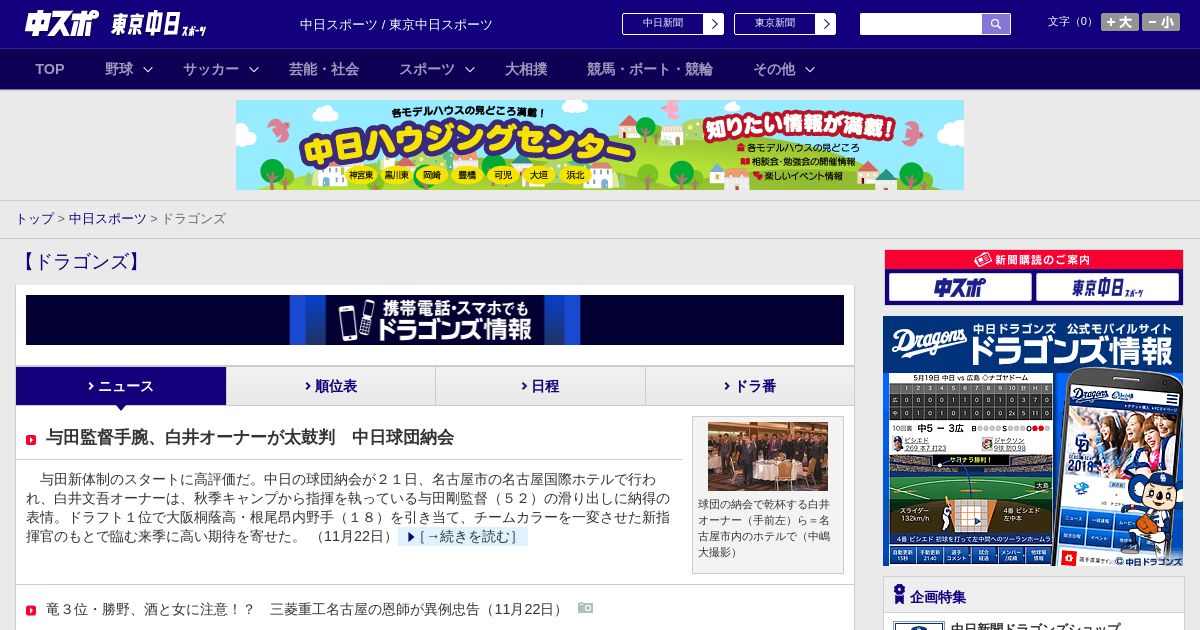
Task: Increase text size with ＋大 button
Action: [x=1119, y=22]
